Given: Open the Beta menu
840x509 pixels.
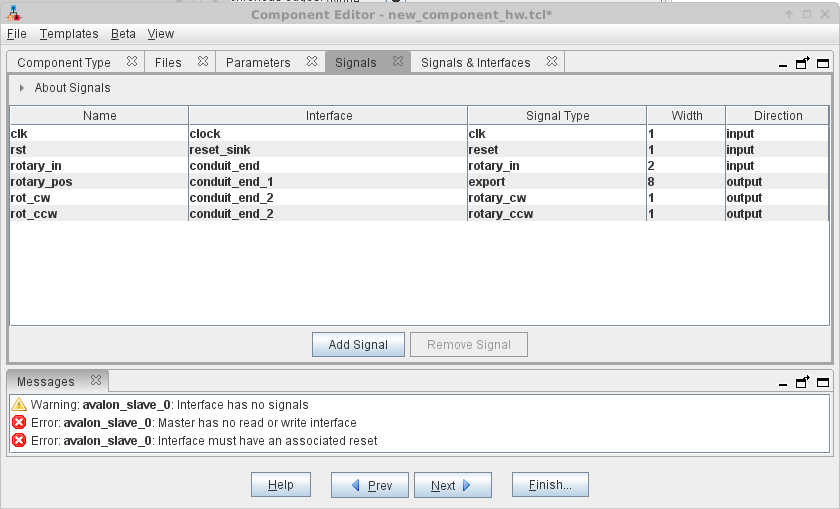Looking at the screenshot, I should pos(123,34).
